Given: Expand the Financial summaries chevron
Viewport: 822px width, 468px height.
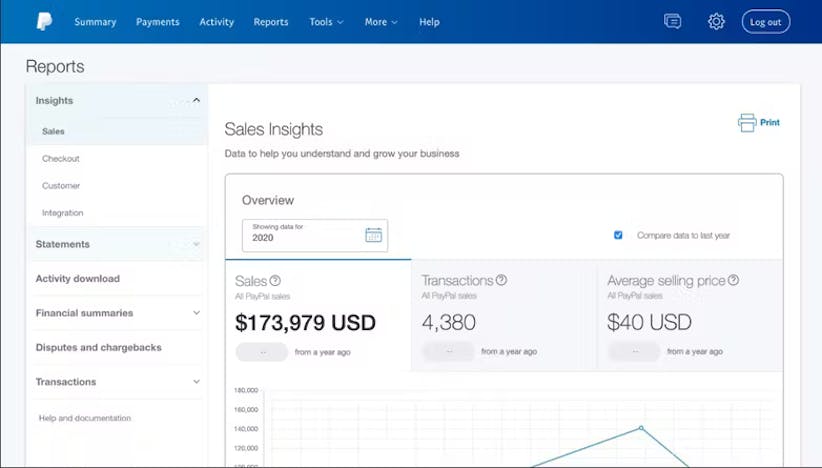Looking at the screenshot, I should [x=196, y=313].
